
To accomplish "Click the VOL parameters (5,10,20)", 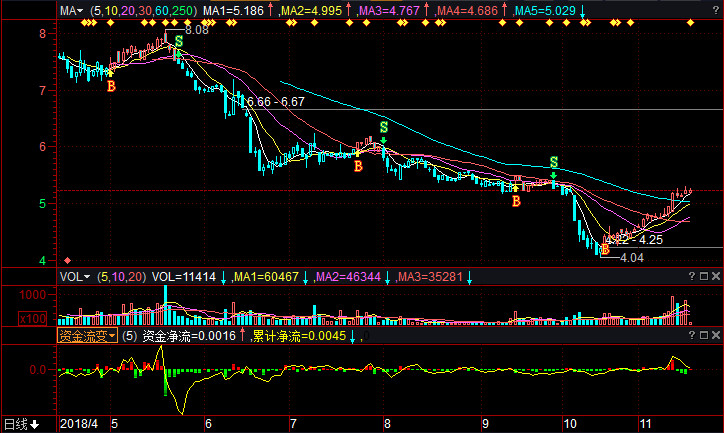I will [x=122, y=276].
